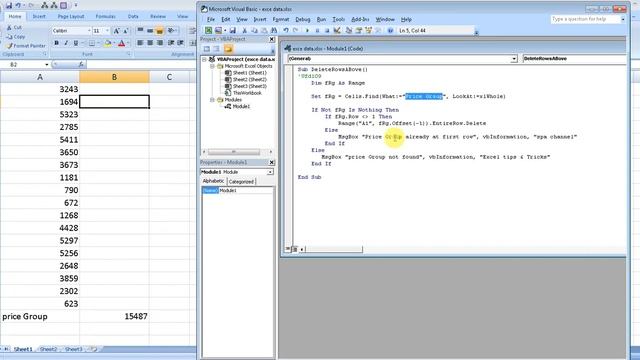Click the Reset stop icon in VBA toolbar

click(x=327, y=30)
